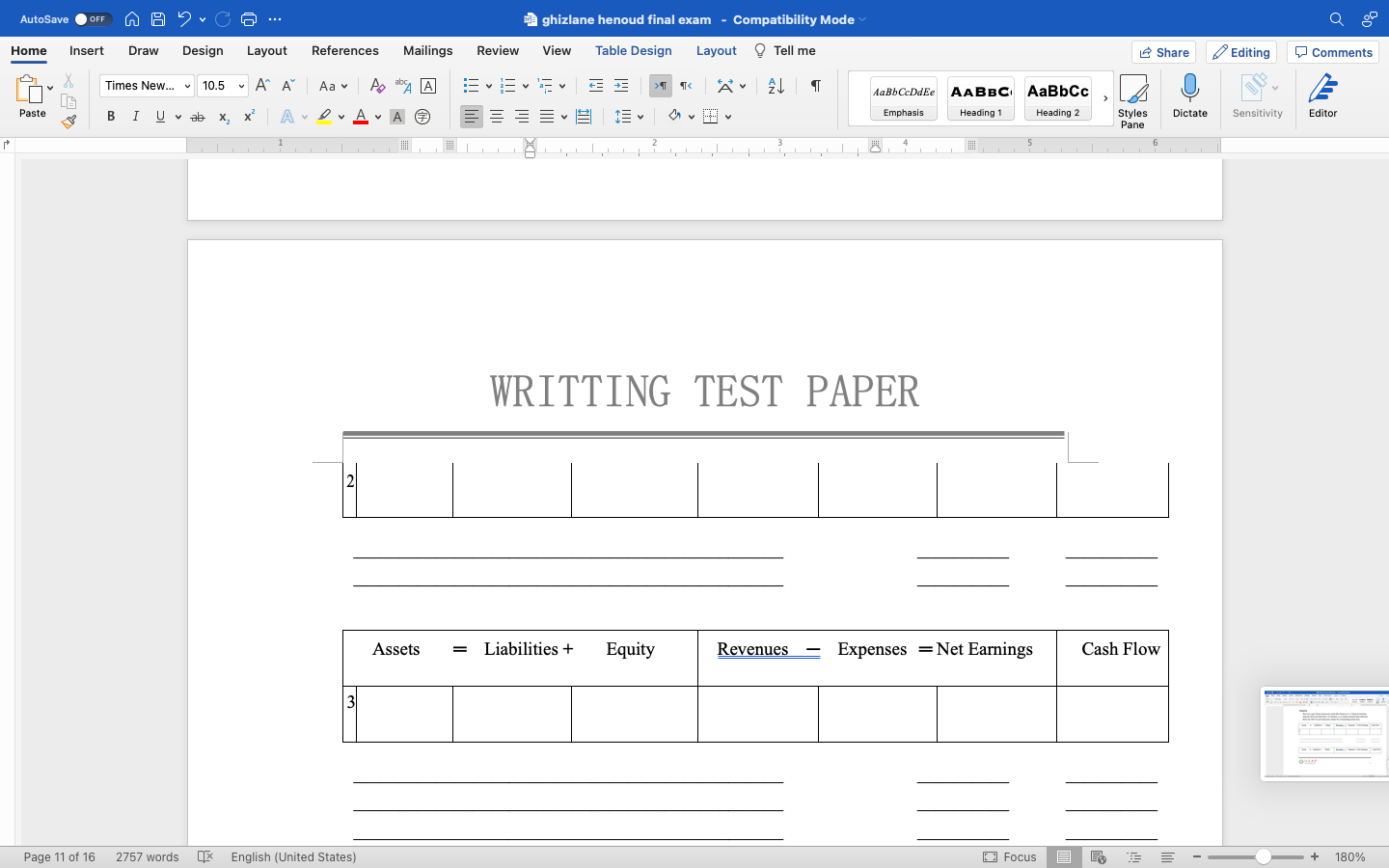Switch to Web Layout view in status bar
Image resolution: width=1389 pixels, height=868 pixels.
(x=1098, y=856)
